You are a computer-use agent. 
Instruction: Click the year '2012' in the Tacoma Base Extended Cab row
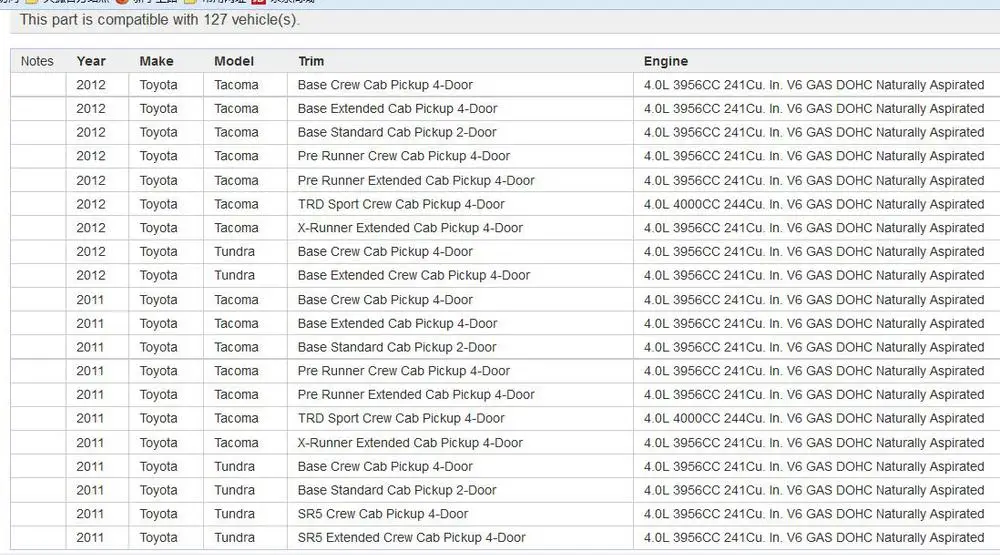pos(91,108)
